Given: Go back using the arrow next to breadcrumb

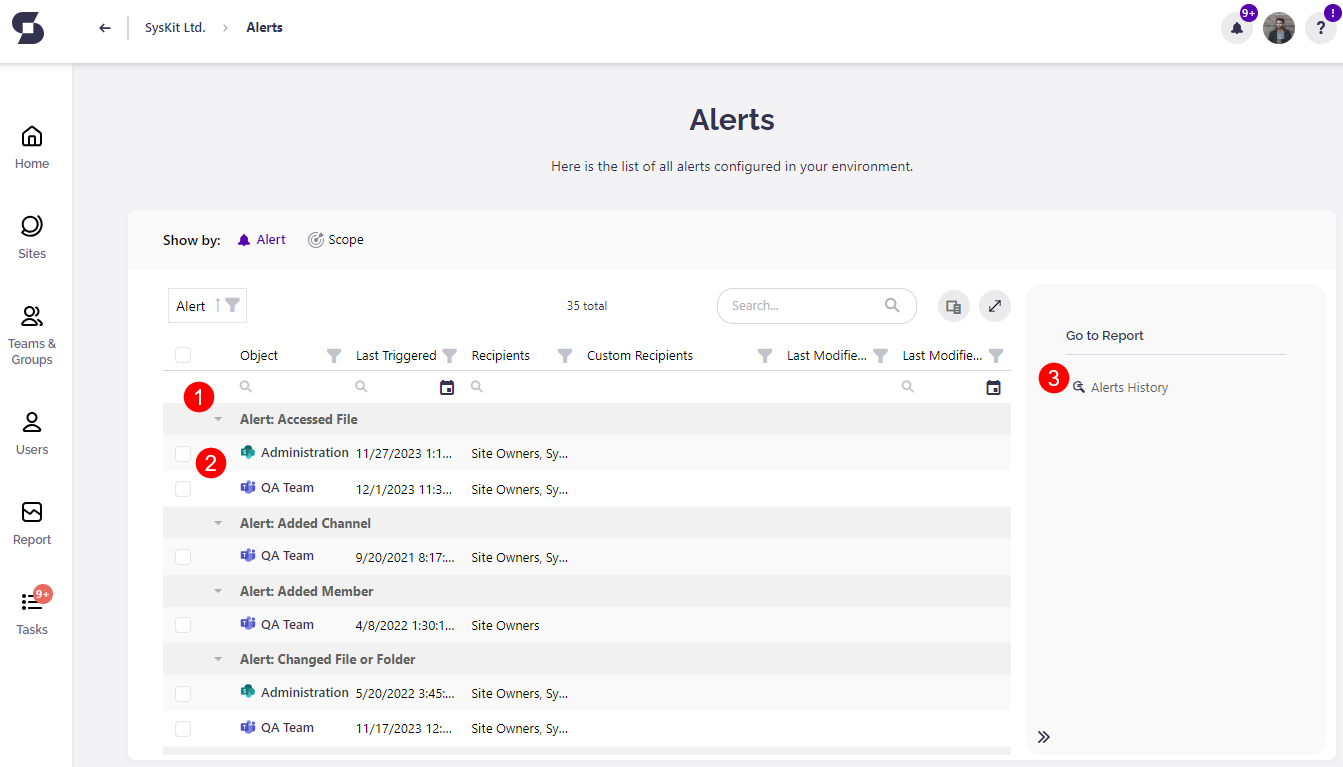Looking at the screenshot, I should pos(104,27).
